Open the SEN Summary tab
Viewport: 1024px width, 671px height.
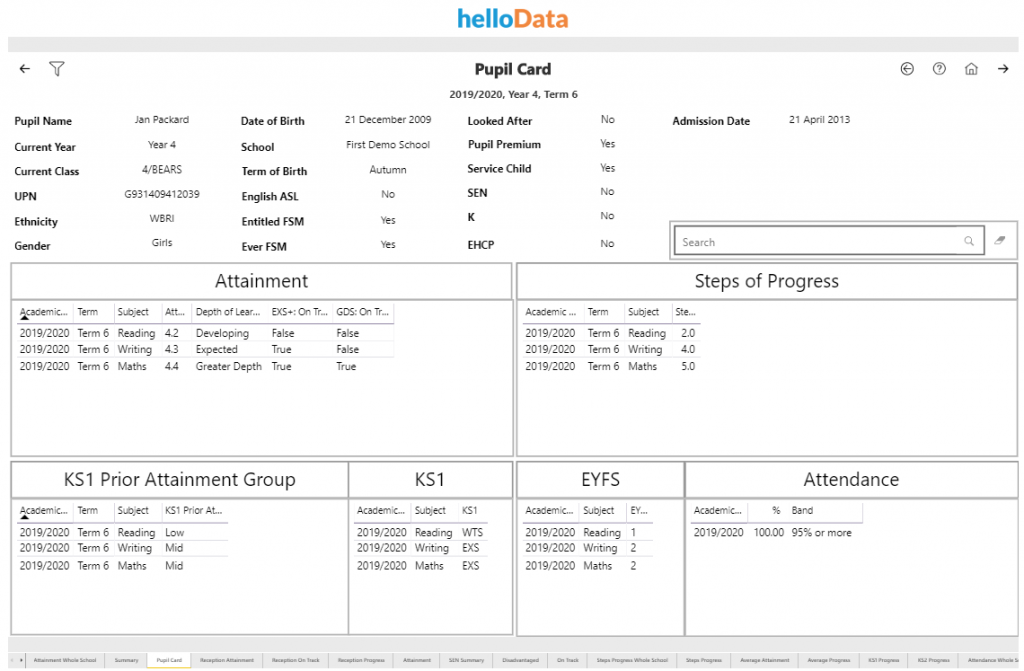pos(466,660)
